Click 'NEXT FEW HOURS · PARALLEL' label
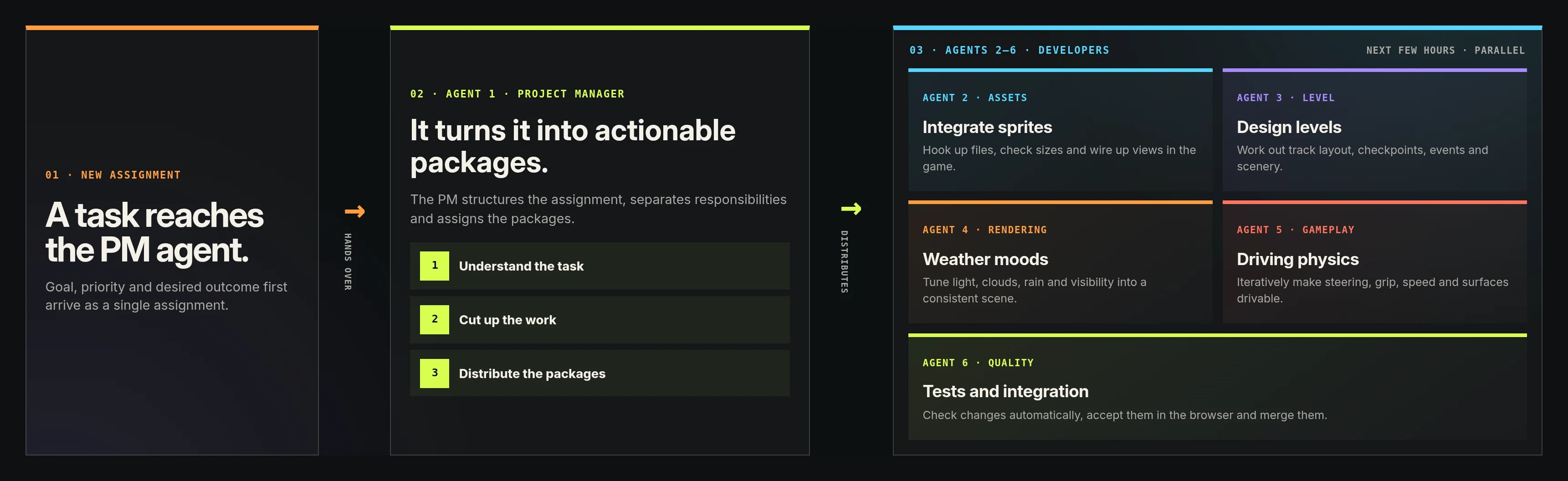Screen dimensions: 1568x481 tap(1445, 50)
